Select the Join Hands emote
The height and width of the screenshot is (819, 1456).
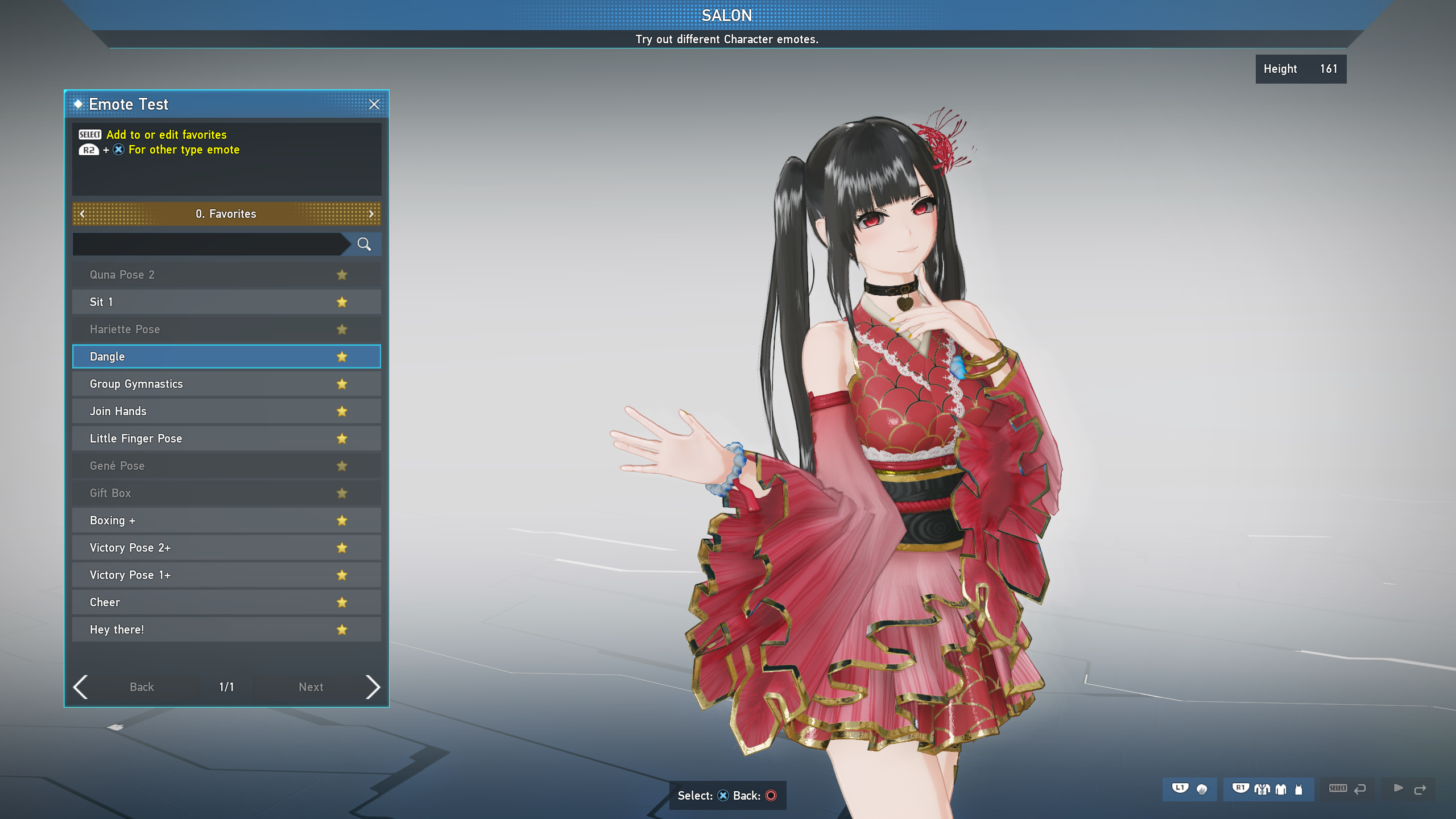click(226, 411)
